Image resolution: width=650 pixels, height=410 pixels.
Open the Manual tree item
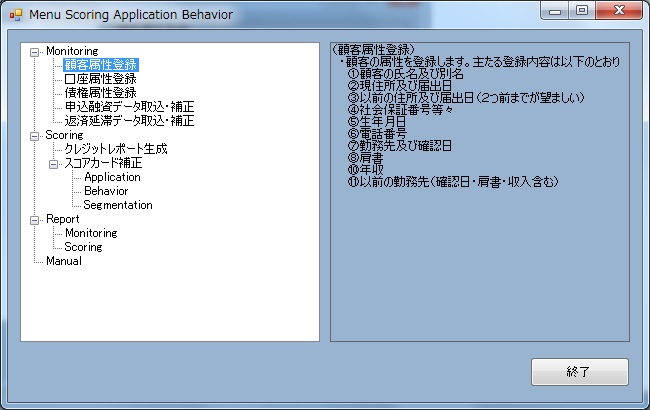[64, 261]
